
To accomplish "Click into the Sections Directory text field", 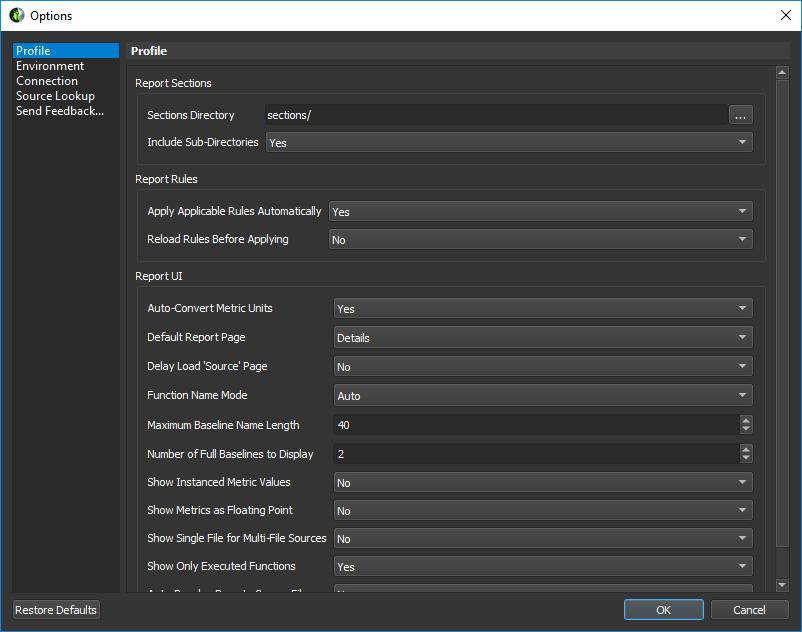I will [495, 115].
